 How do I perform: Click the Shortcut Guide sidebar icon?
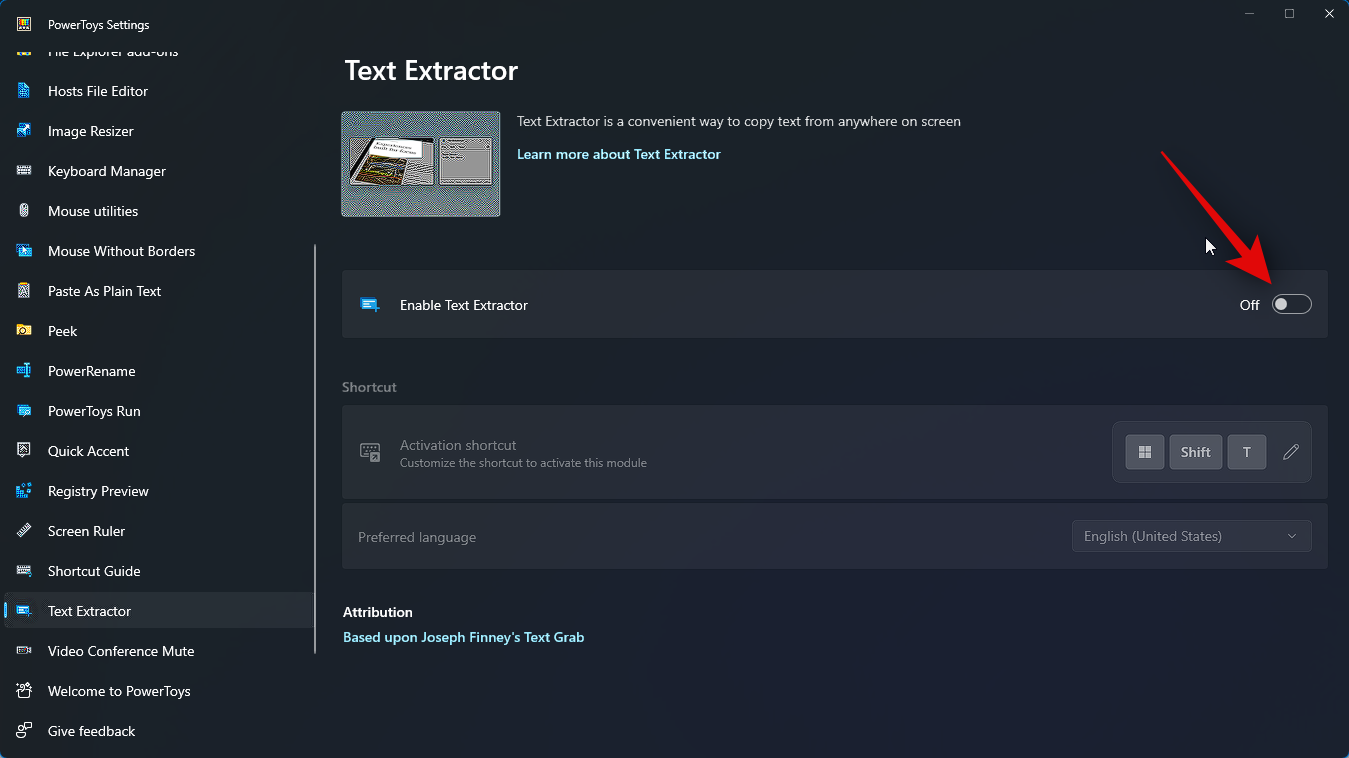[24, 571]
